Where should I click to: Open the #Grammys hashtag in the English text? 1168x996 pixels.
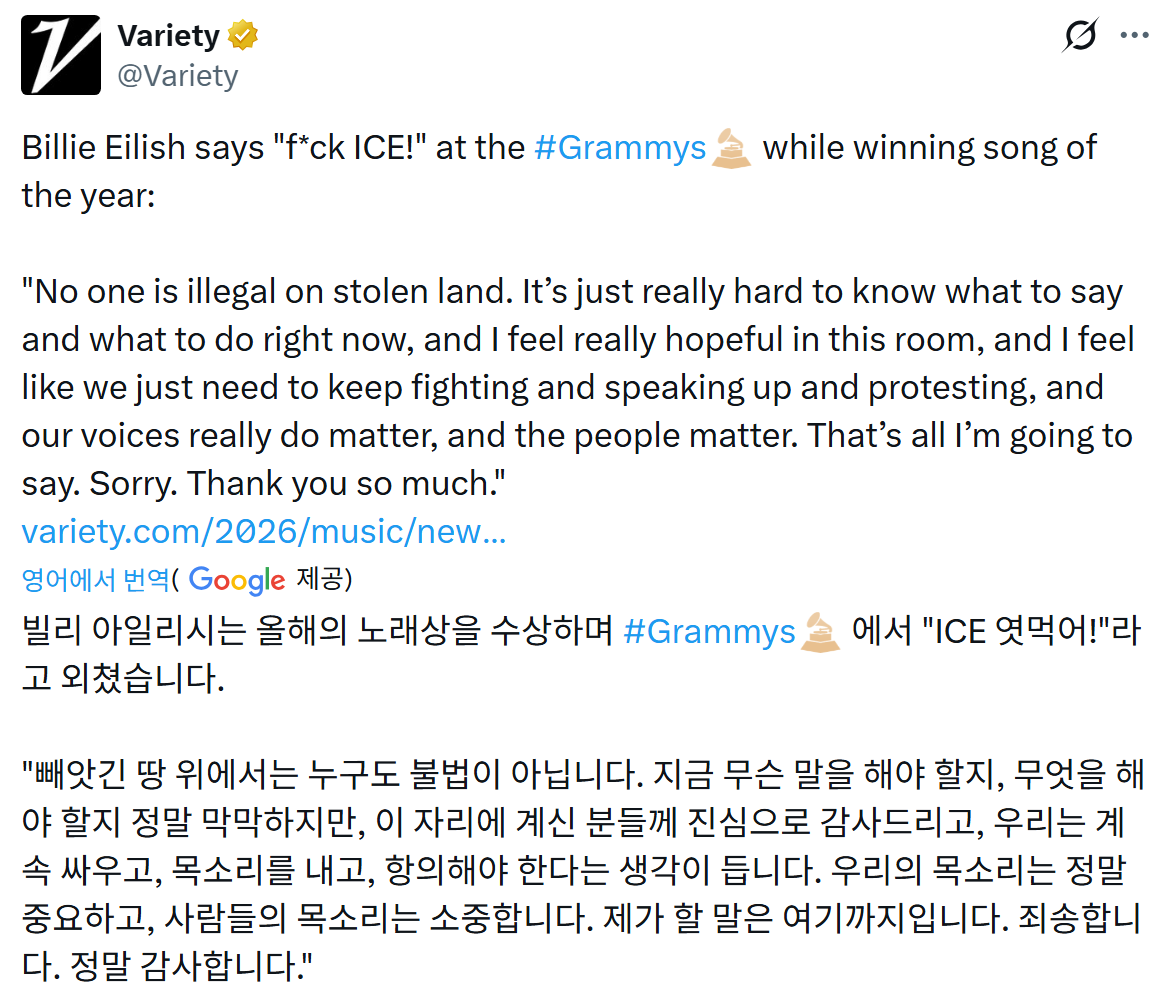coord(620,148)
